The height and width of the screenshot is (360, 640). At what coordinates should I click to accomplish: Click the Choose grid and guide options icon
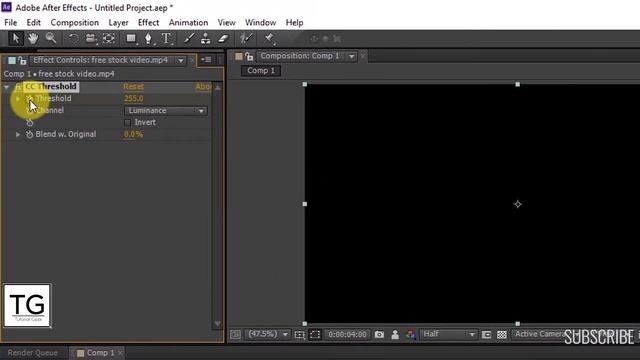300,335
